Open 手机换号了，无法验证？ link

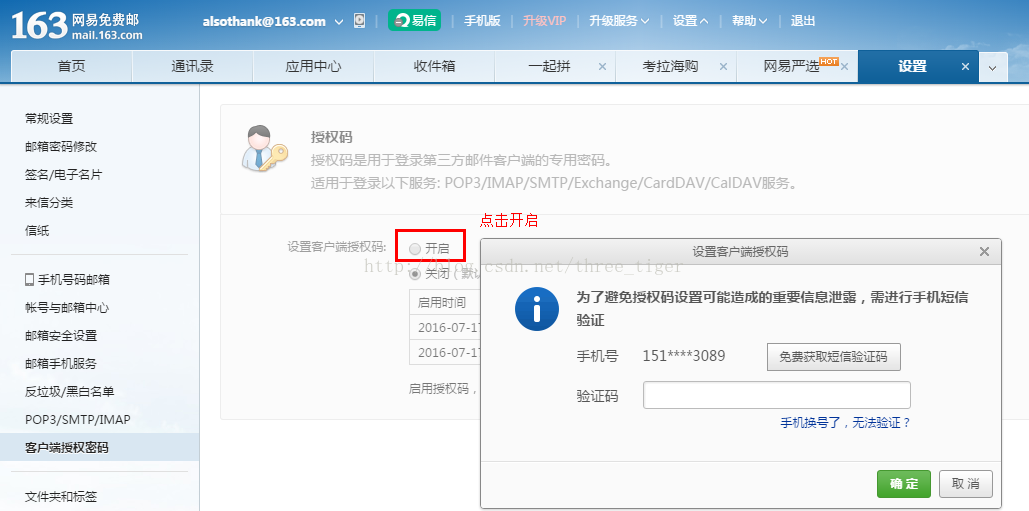click(x=845, y=423)
